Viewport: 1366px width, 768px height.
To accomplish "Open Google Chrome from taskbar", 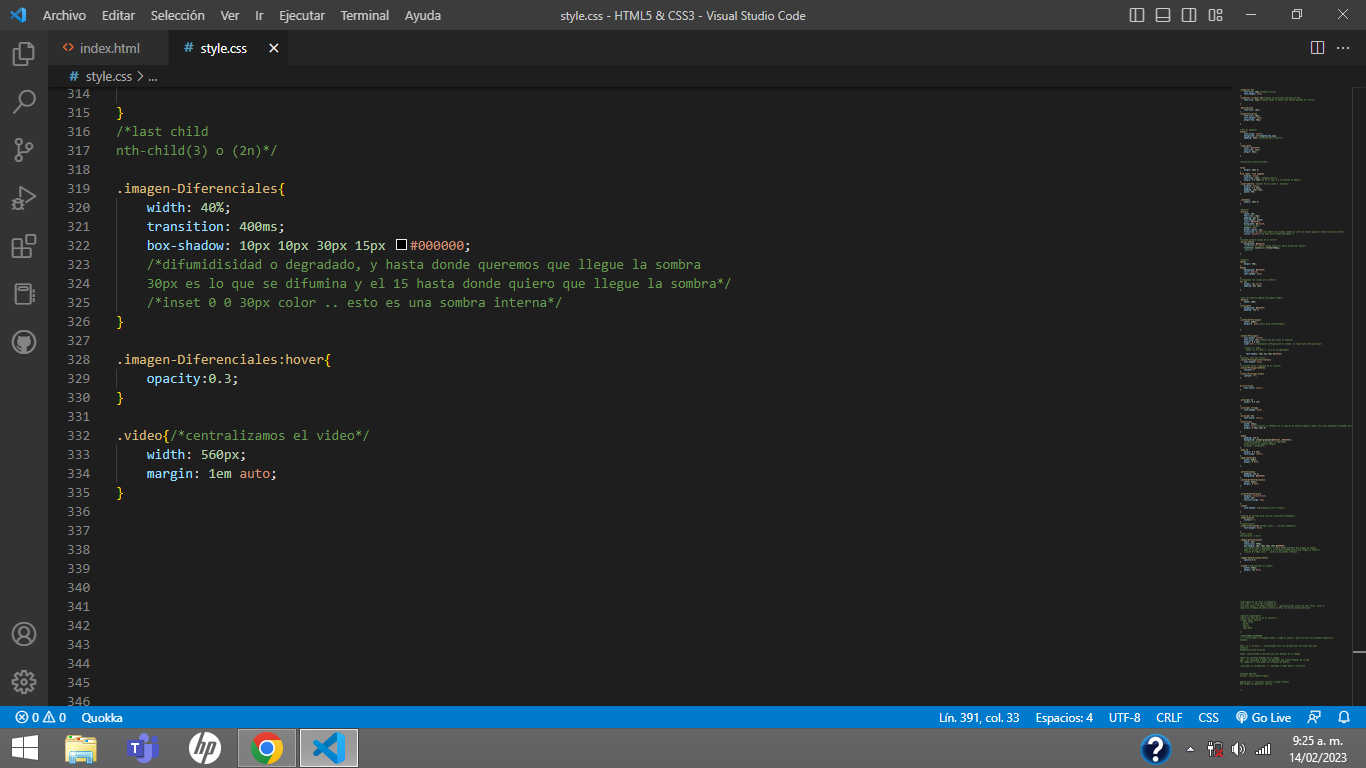I will pos(267,747).
